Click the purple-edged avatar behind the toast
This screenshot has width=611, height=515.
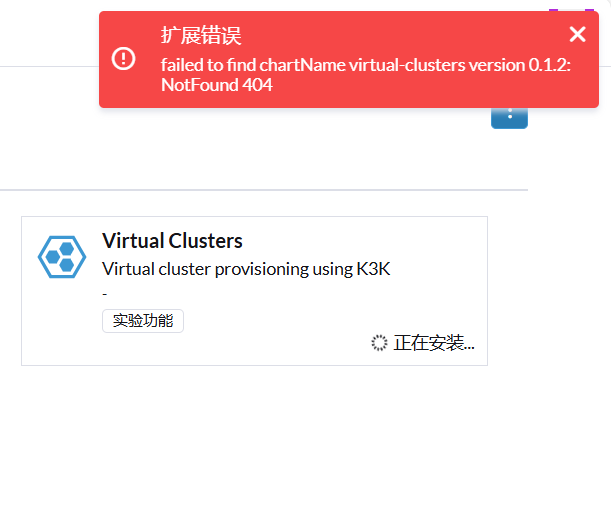point(571,10)
